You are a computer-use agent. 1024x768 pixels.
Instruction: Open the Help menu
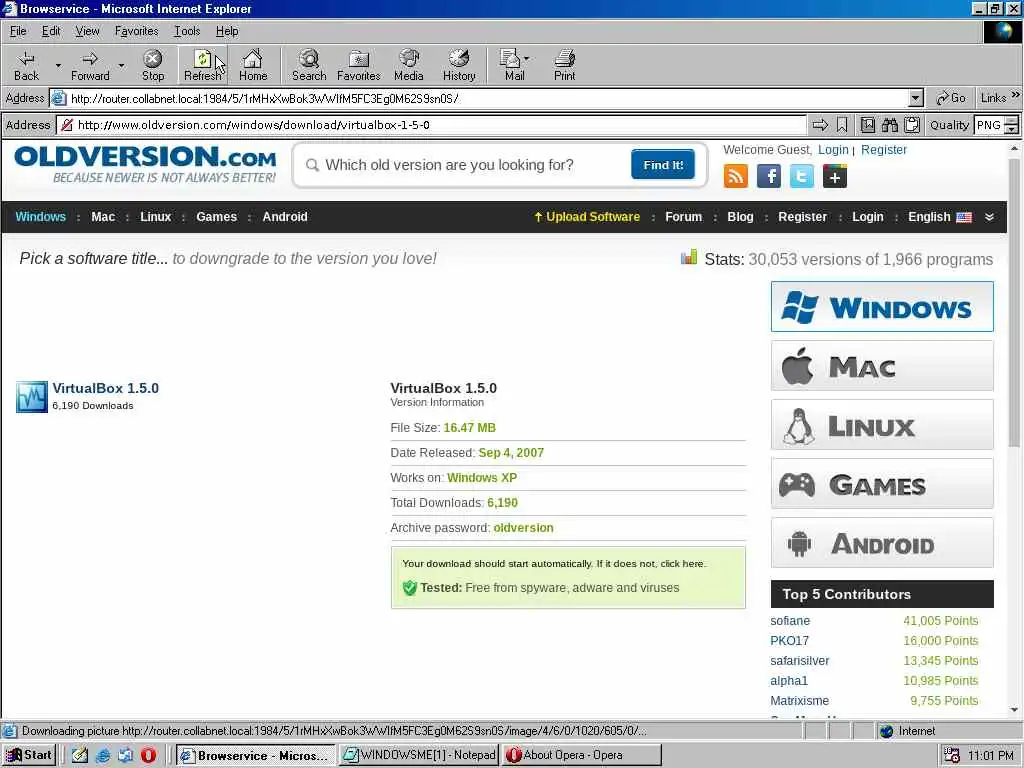tap(227, 31)
